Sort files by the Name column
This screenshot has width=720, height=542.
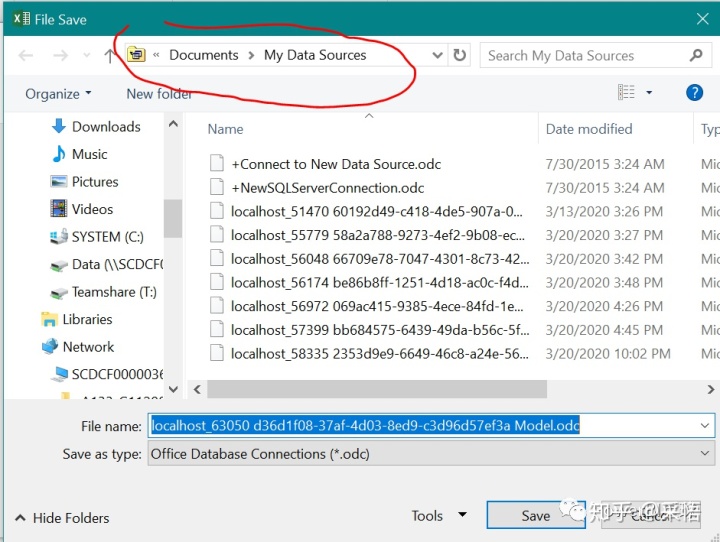click(x=225, y=129)
